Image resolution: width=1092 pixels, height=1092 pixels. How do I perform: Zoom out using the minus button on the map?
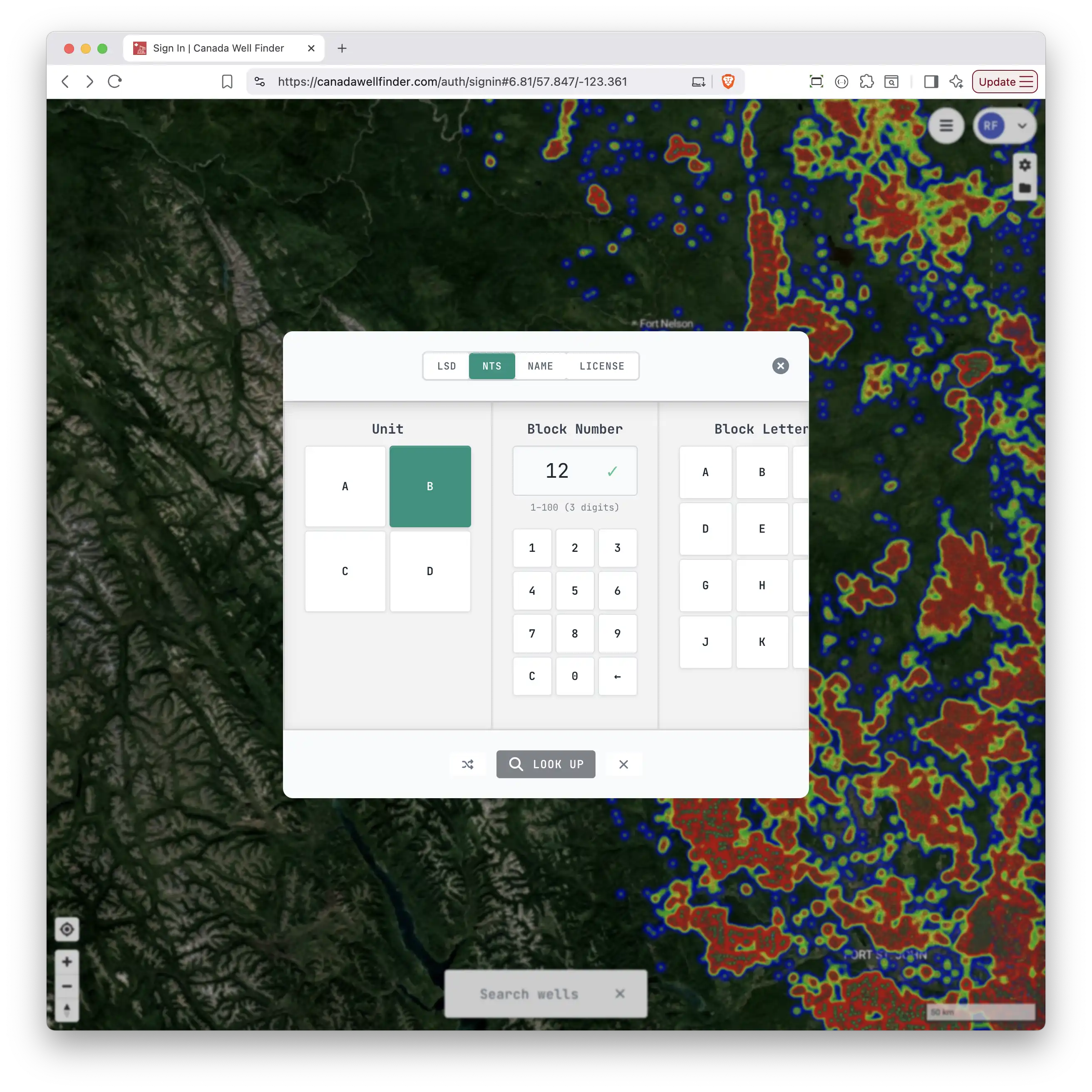pyautogui.click(x=67, y=986)
